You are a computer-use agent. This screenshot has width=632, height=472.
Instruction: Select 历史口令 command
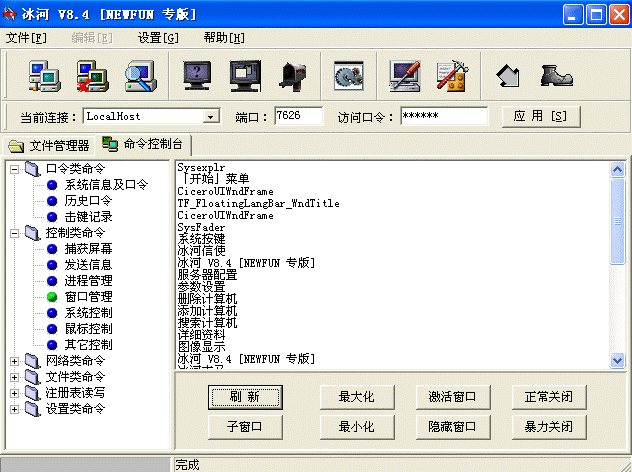(88, 201)
